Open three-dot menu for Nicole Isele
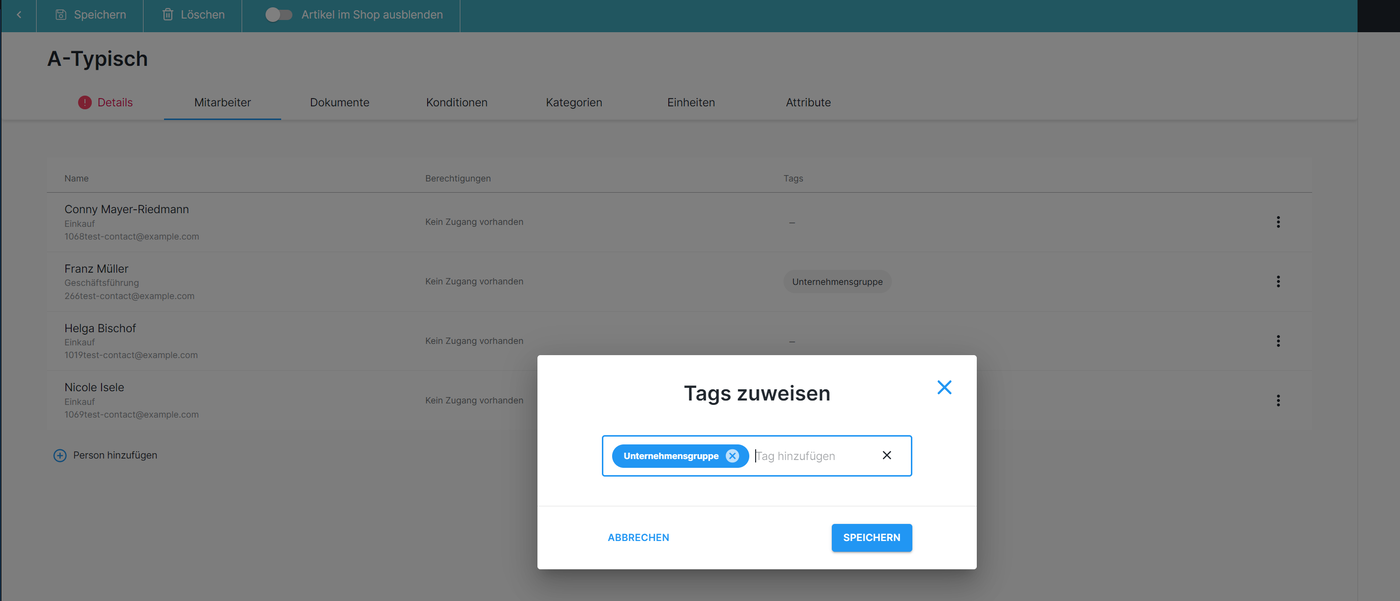 coord(1278,401)
